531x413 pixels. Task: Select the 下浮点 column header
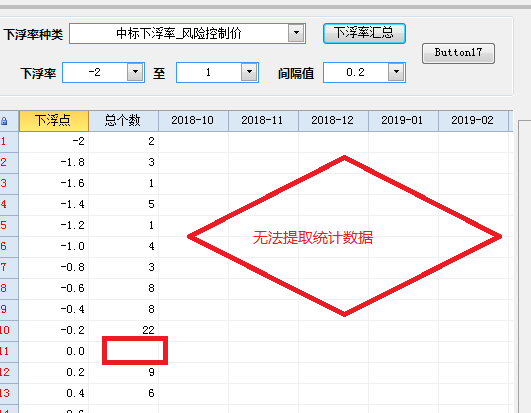tap(54, 121)
